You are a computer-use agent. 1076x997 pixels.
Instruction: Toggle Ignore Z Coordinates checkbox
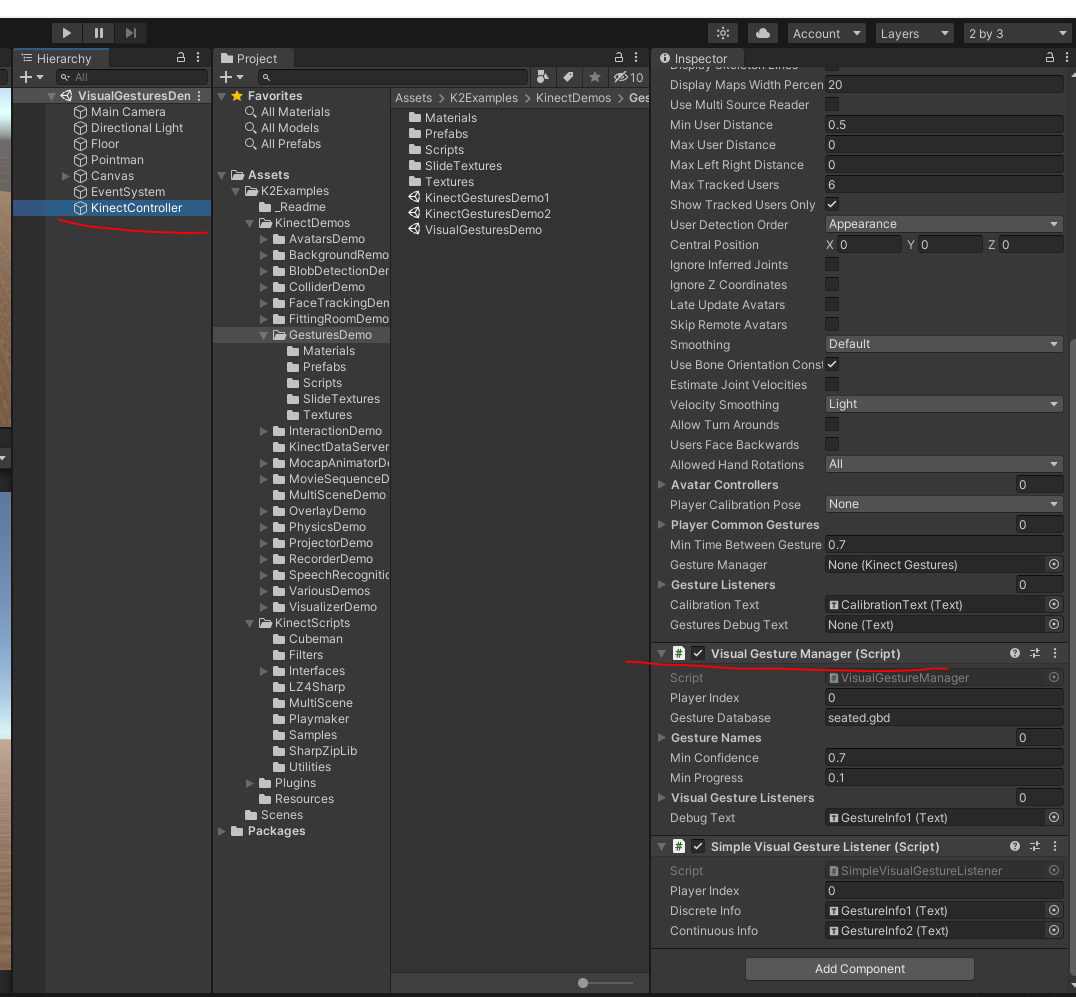[832, 284]
